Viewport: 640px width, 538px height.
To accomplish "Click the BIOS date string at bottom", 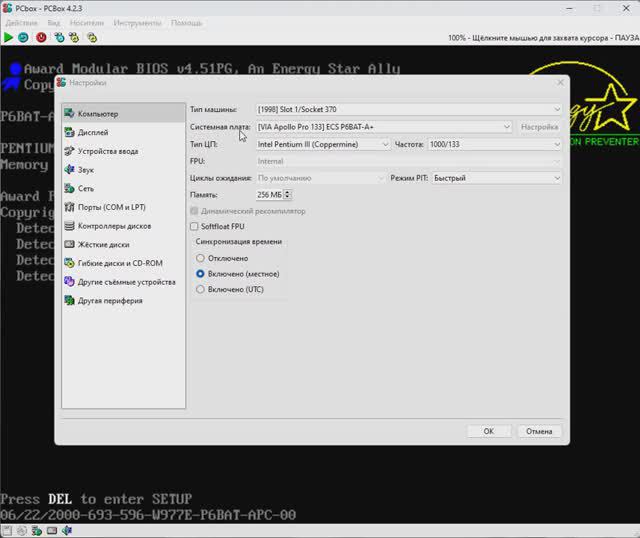I will pyautogui.click(x=148, y=515).
